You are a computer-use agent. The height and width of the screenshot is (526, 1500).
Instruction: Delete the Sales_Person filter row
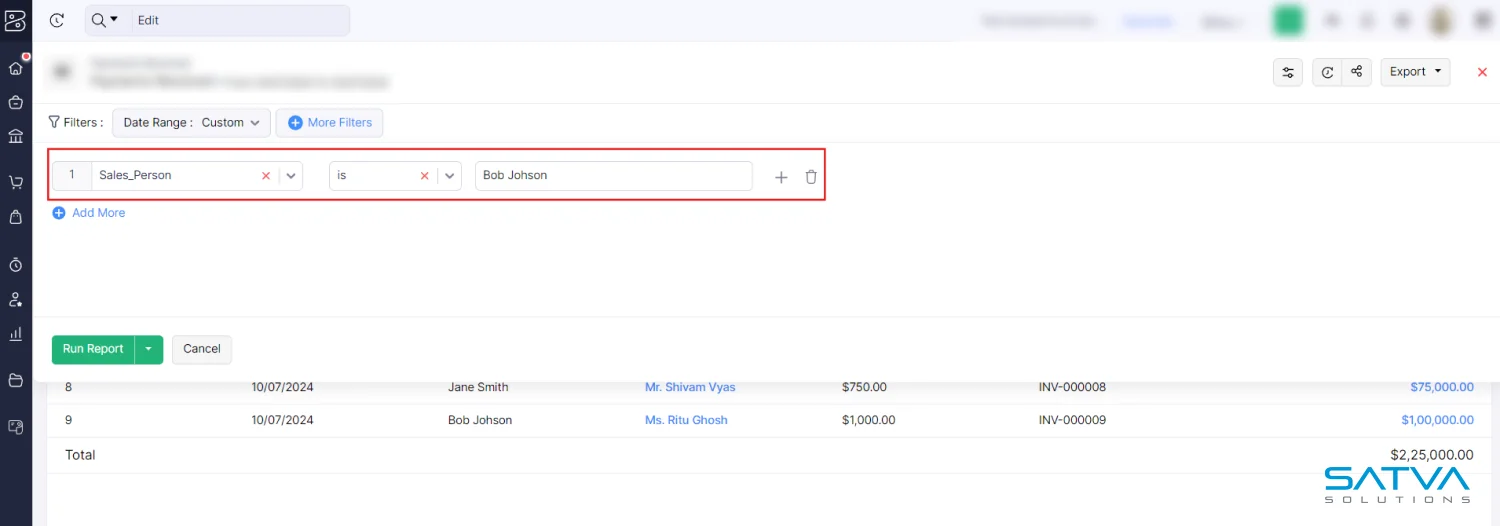coord(811,177)
